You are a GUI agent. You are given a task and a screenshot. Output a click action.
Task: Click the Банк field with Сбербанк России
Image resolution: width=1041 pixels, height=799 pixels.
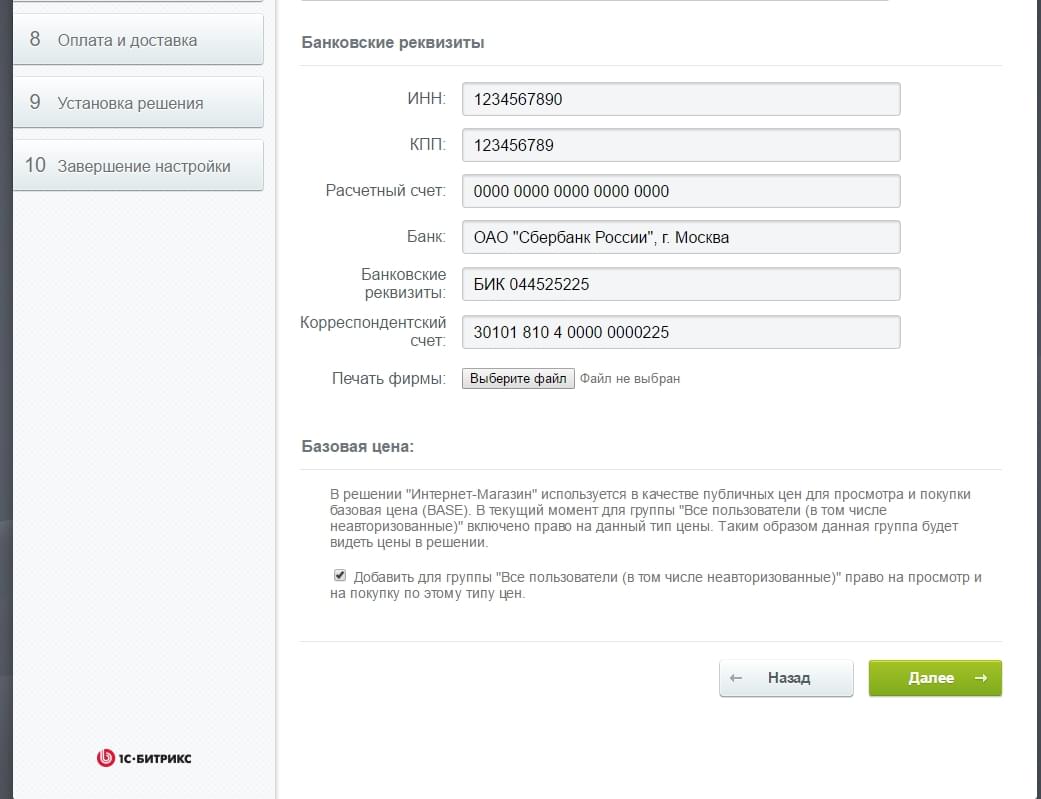click(681, 237)
